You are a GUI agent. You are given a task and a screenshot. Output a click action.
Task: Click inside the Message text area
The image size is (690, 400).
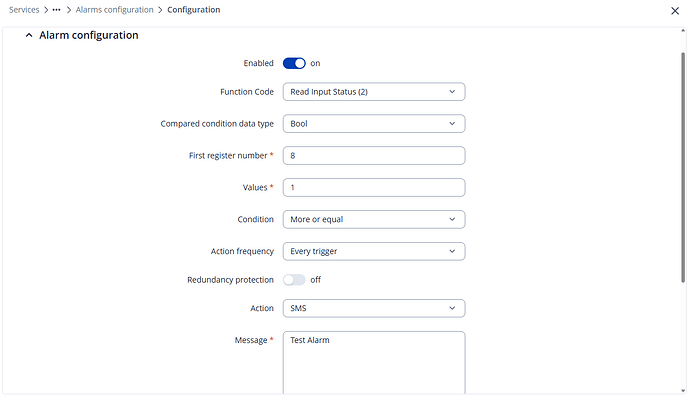(x=374, y=363)
